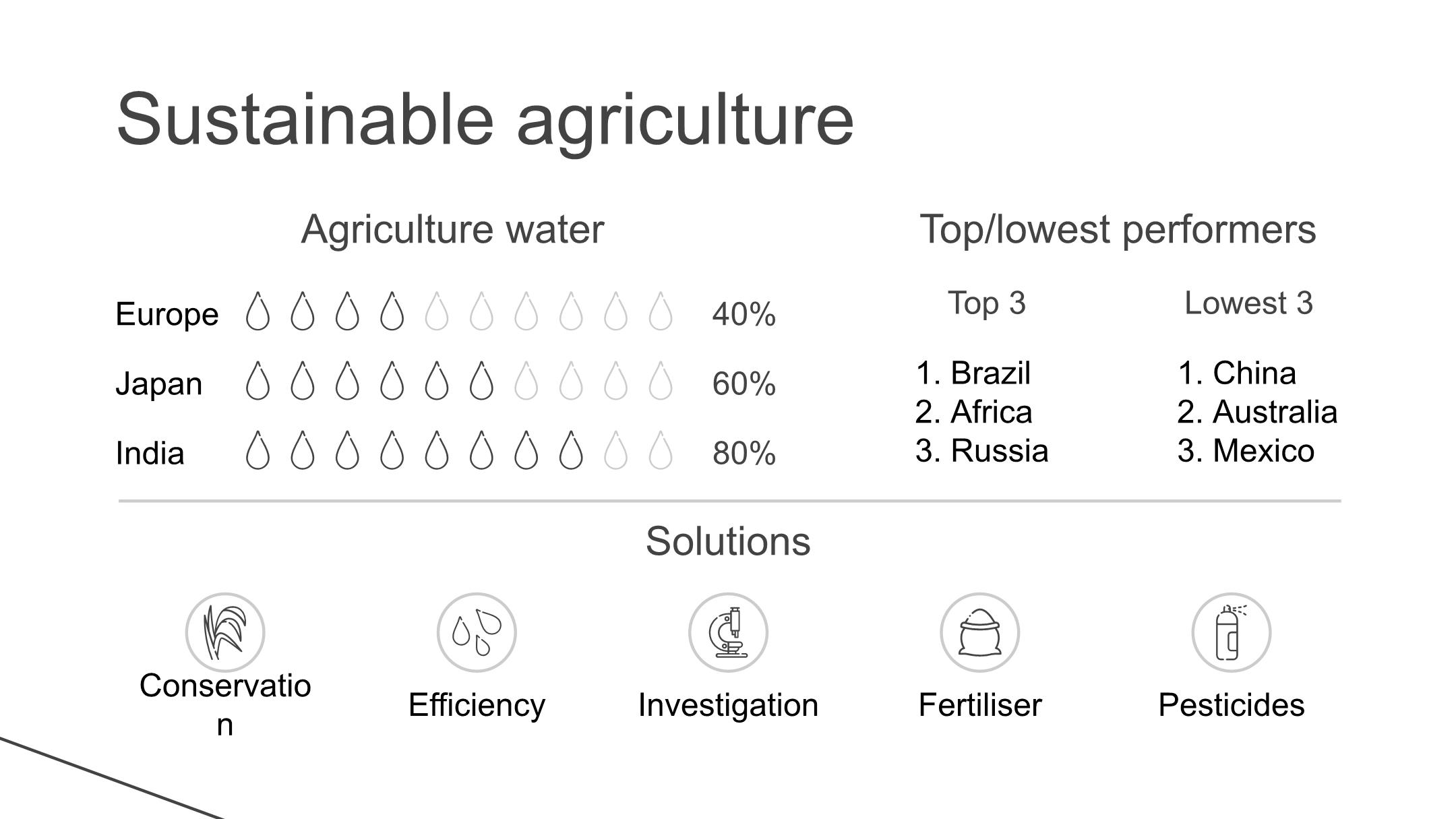Click the Investigation label text
Screen dimensions: 1456x819
(x=728, y=705)
